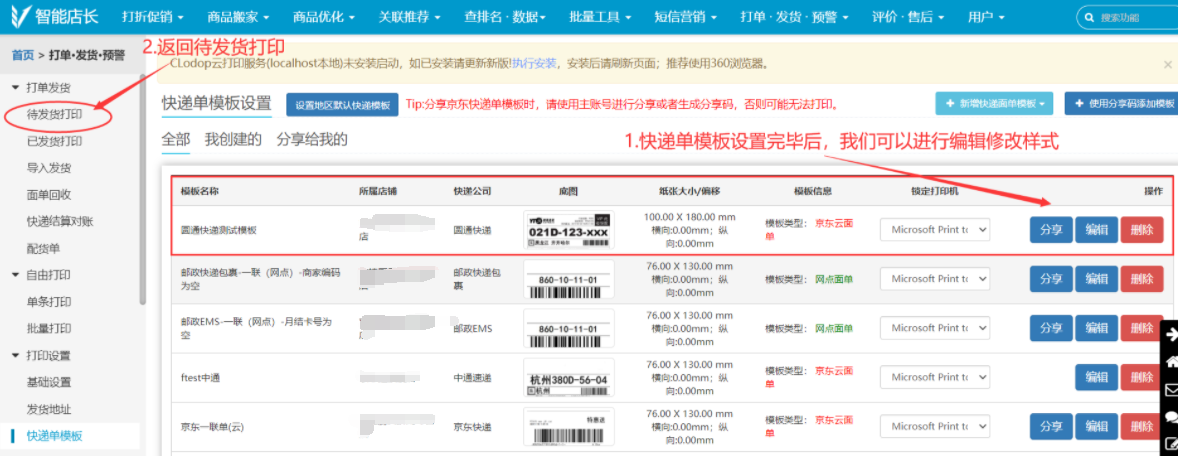1182x458 pixels.
Task: Click the 圆通快递 template preview thumbnail
Action: 568,230
